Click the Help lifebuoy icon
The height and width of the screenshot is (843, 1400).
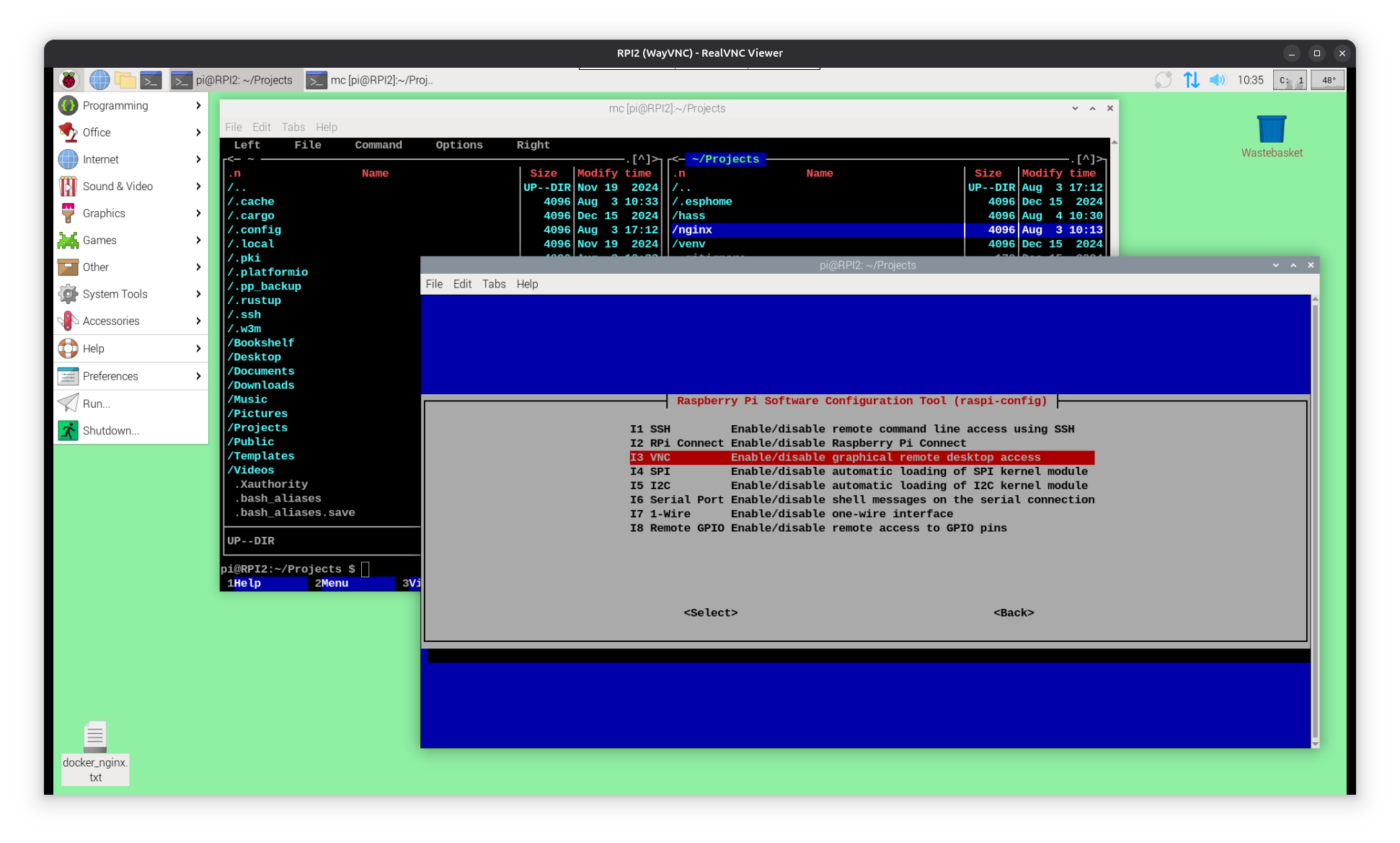[68, 349]
